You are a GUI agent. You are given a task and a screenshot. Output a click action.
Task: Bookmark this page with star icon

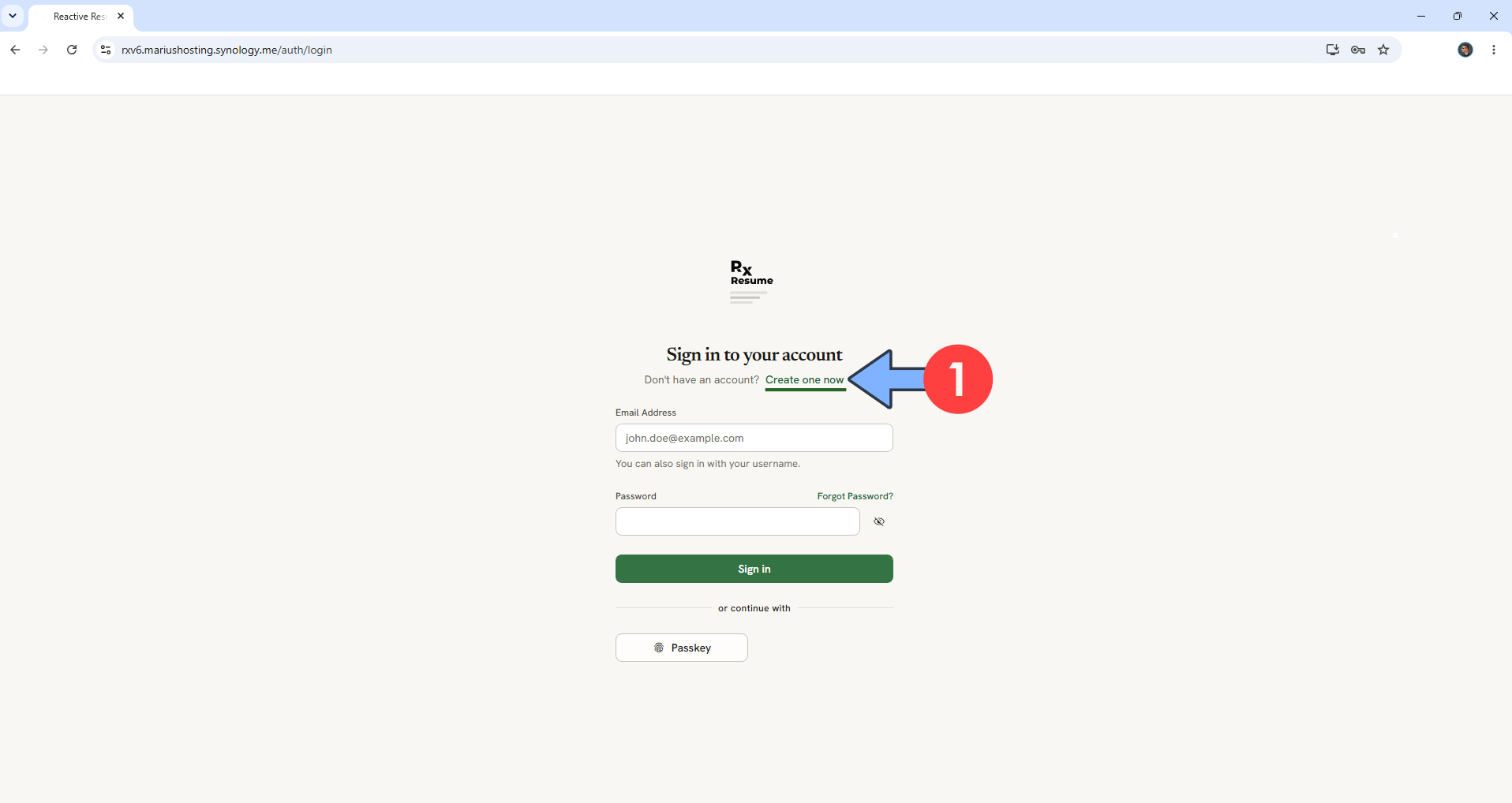point(1383,50)
